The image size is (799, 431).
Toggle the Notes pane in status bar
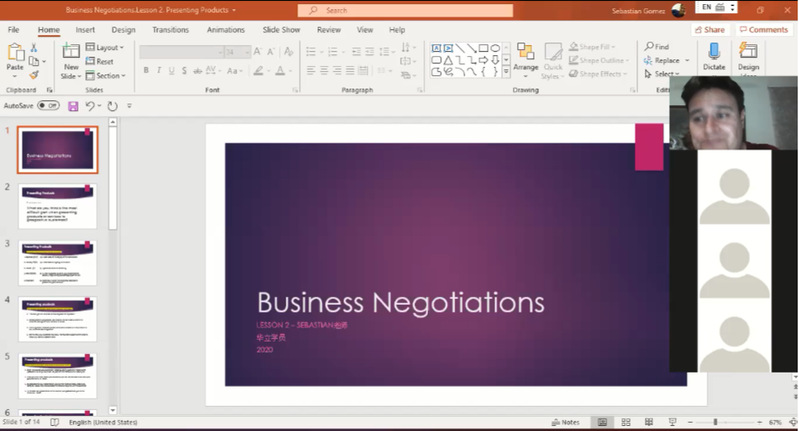[565, 422]
